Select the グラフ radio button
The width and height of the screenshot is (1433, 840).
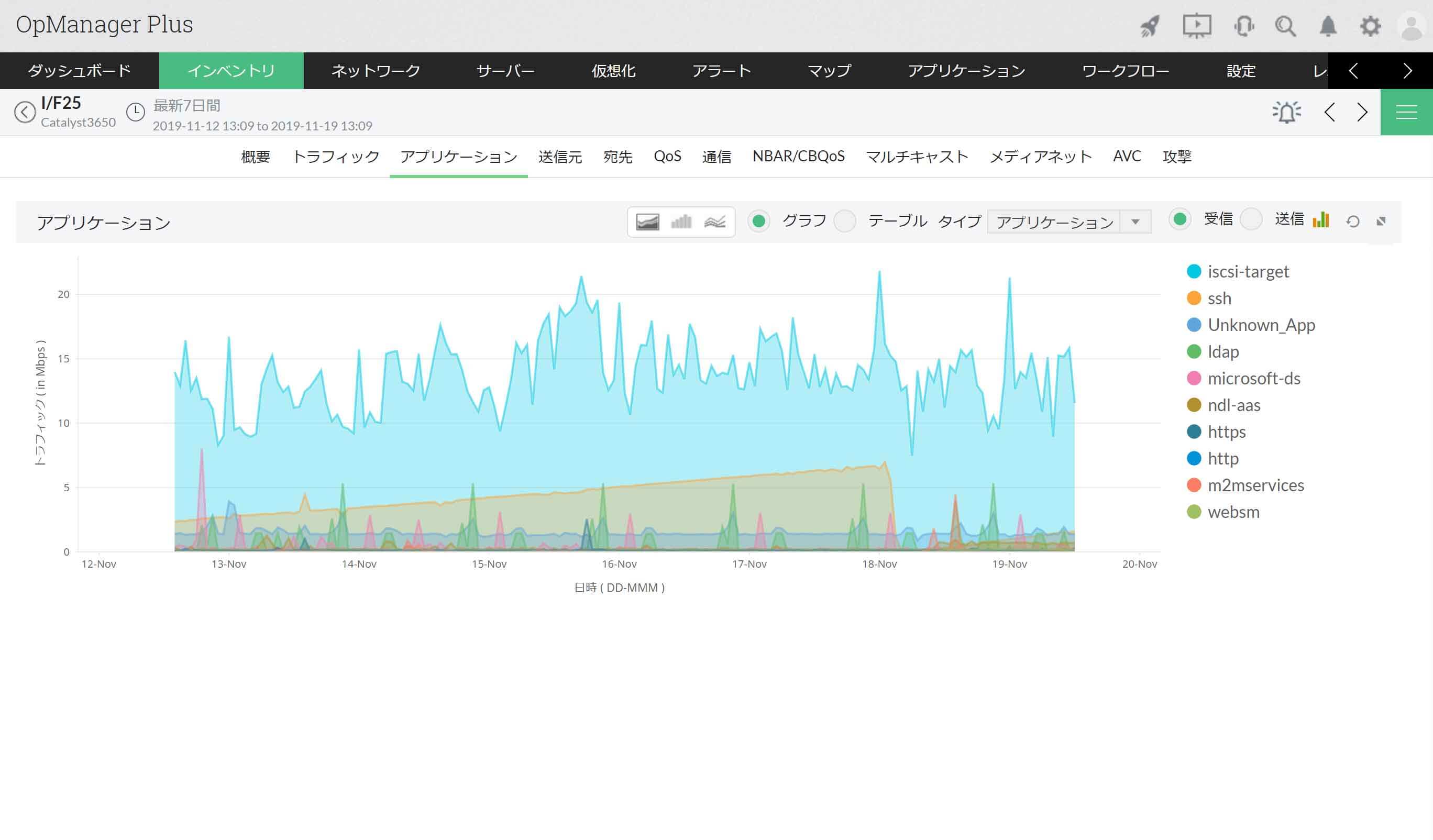pos(758,221)
